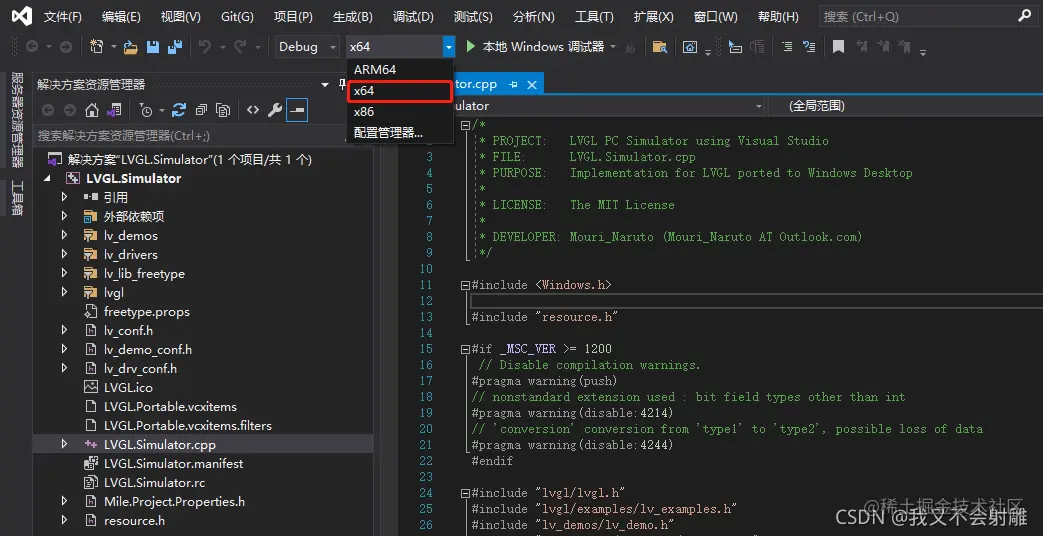The width and height of the screenshot is (1043, 536).
Task: Select the LVGL.Simulator.cpp file in the tree
Action: (160, 444)
